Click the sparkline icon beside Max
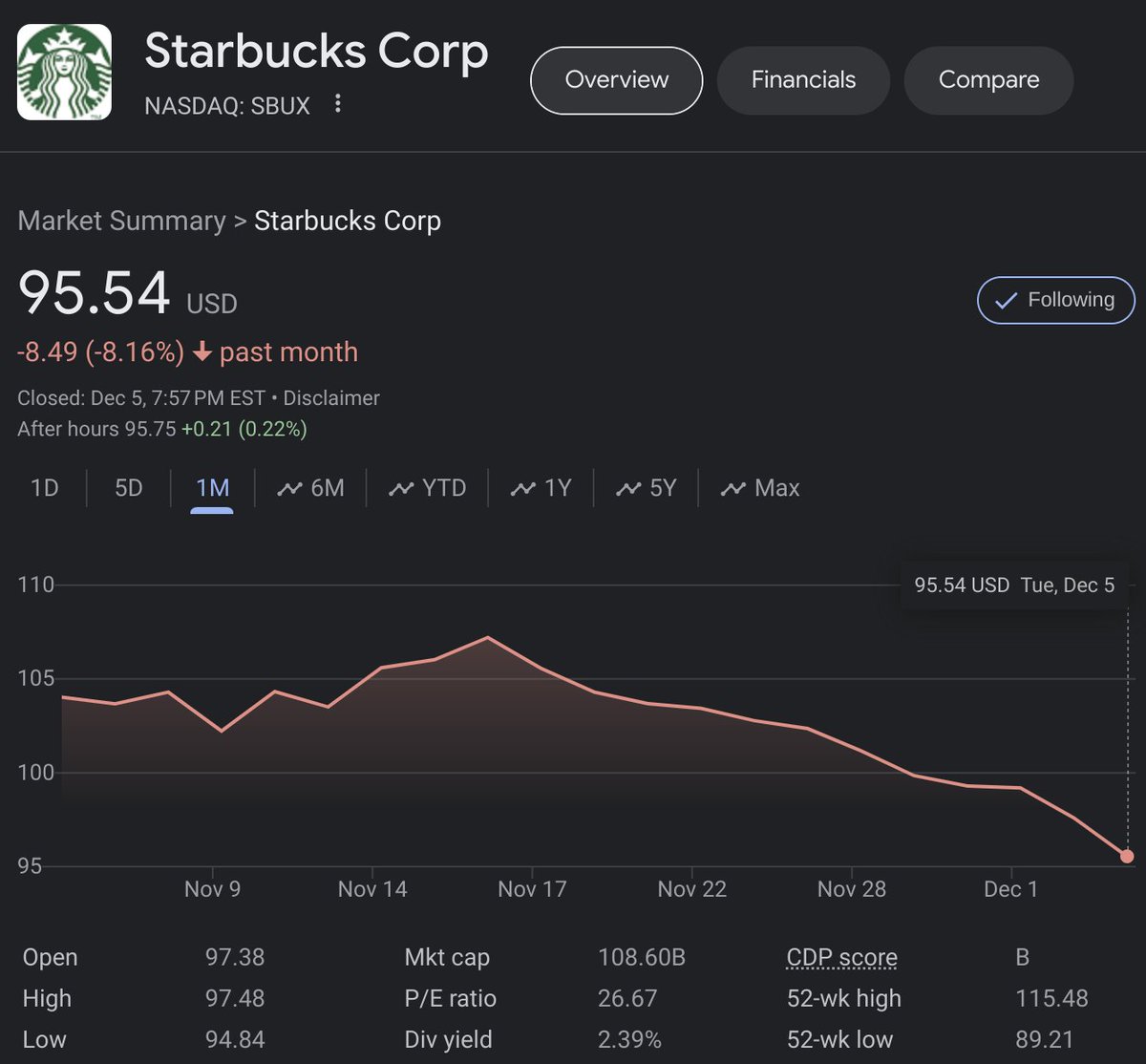This screenshot has width=1146, height=1064. [732, 487]
